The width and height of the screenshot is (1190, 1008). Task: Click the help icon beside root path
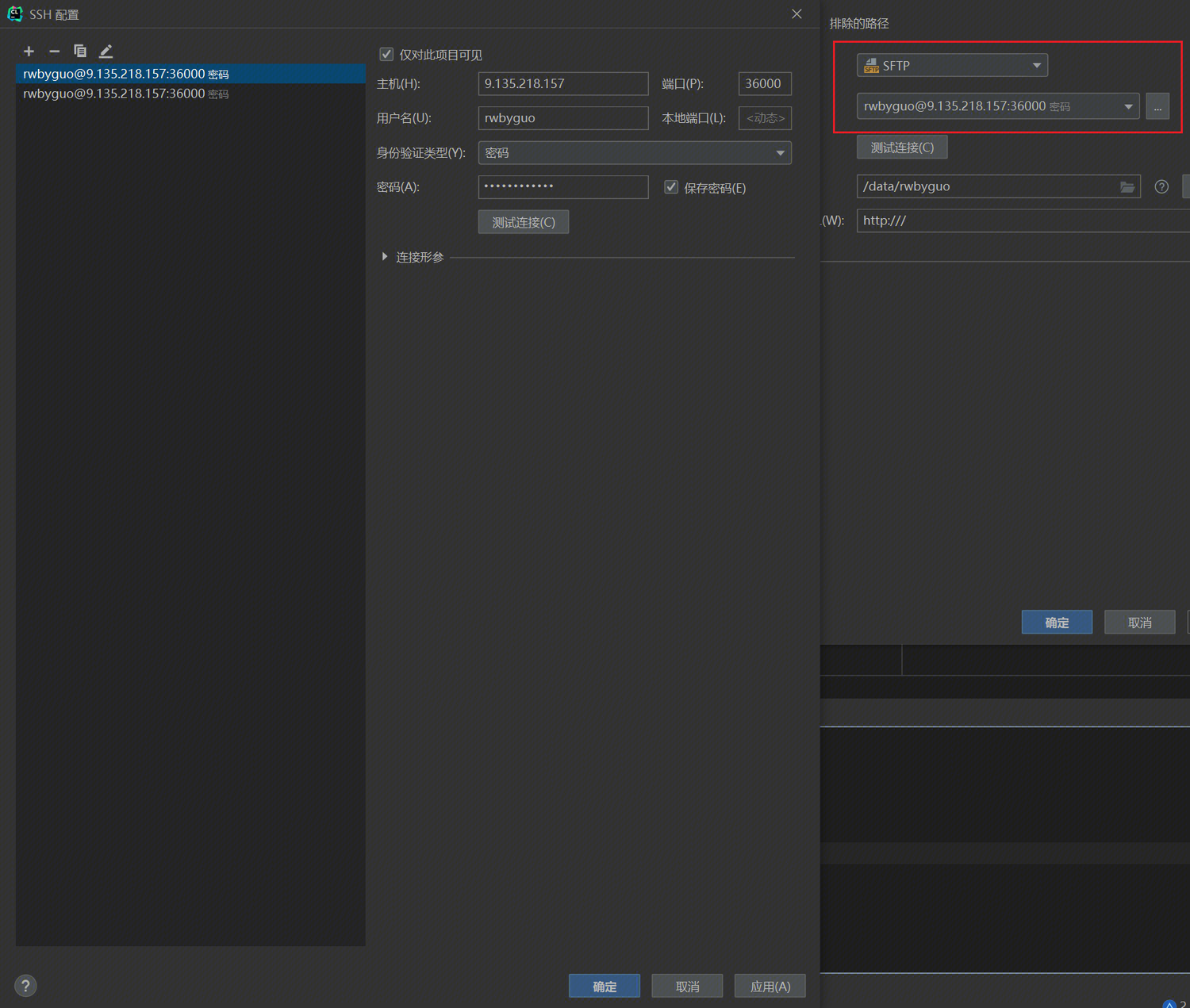pyautogui.click(x=1161, y=187)
